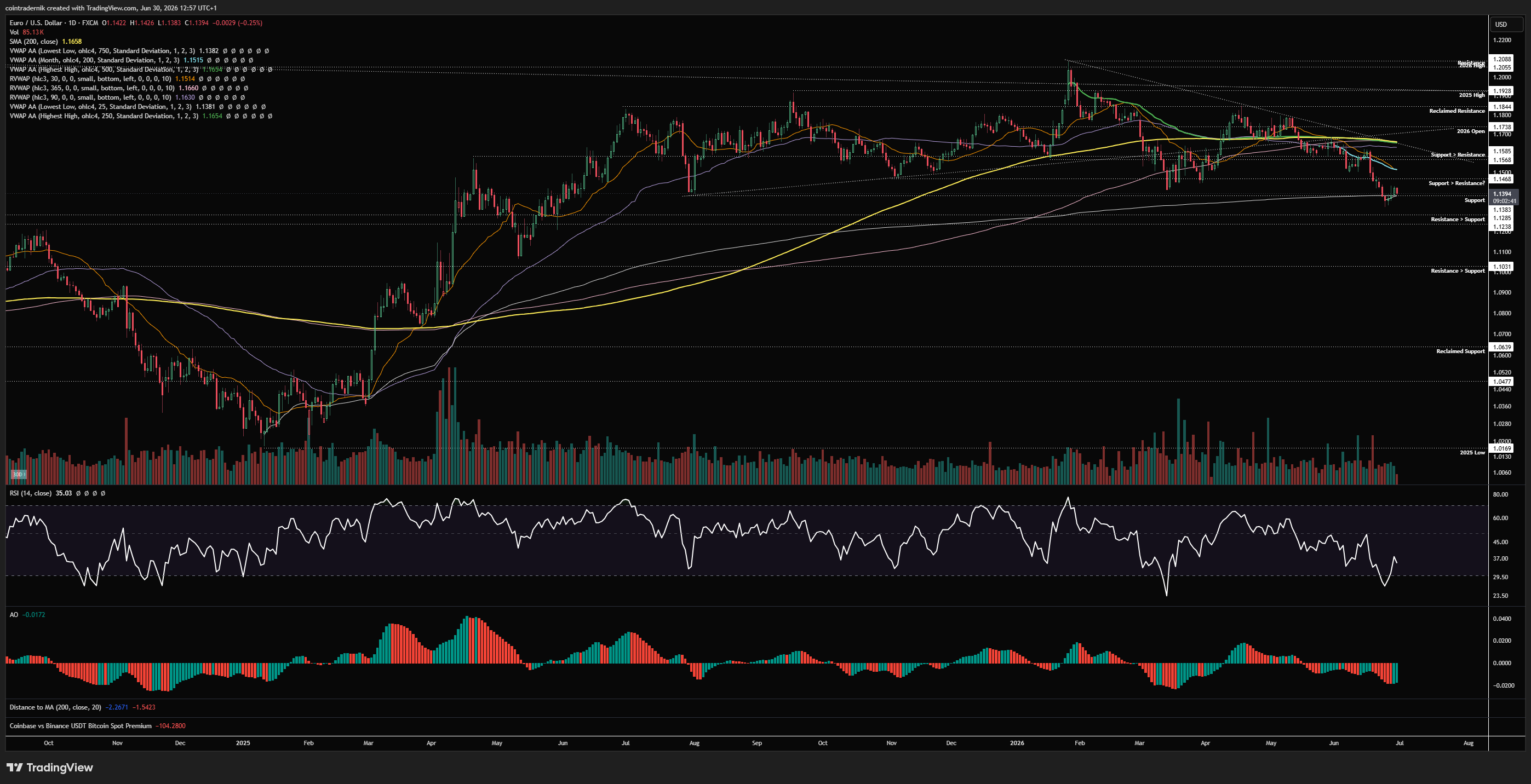
Task: Click the Distance to MA indicator label
Action: [55, 707]
